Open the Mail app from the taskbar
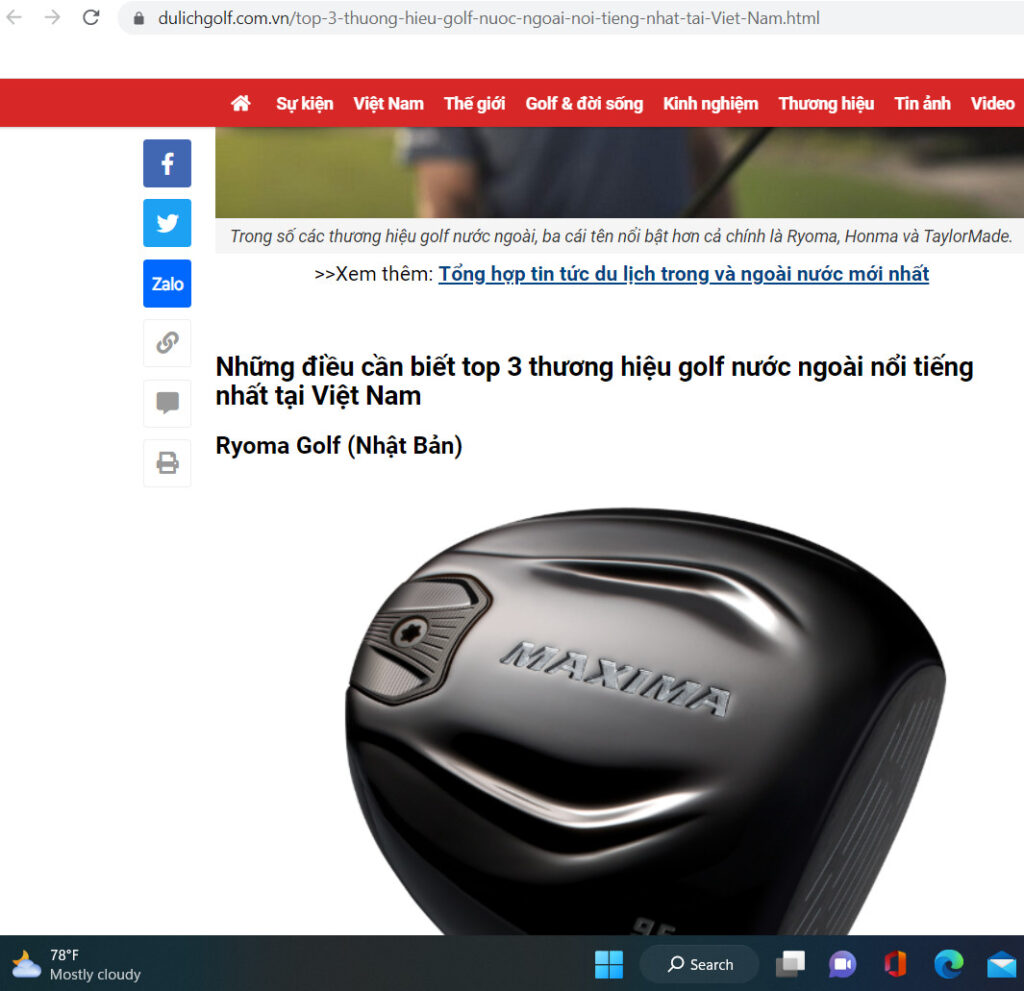Viewport: 1024px width, 991px height. point(1001,965)
